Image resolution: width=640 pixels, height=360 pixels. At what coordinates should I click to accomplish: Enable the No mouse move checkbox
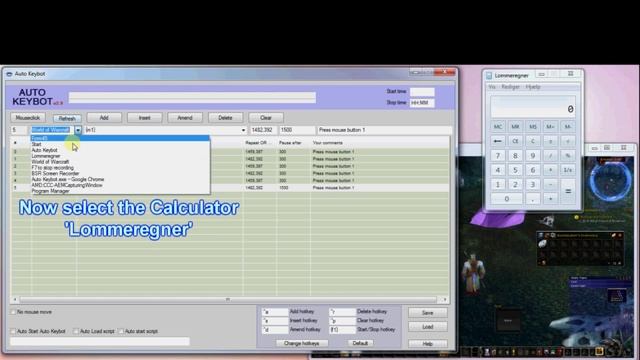13,312
